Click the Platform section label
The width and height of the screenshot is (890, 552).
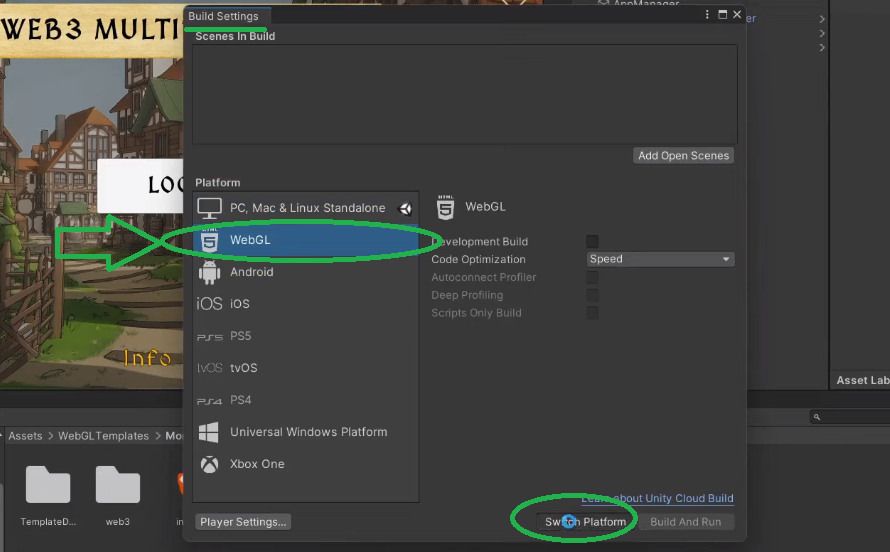pos(218,183)
